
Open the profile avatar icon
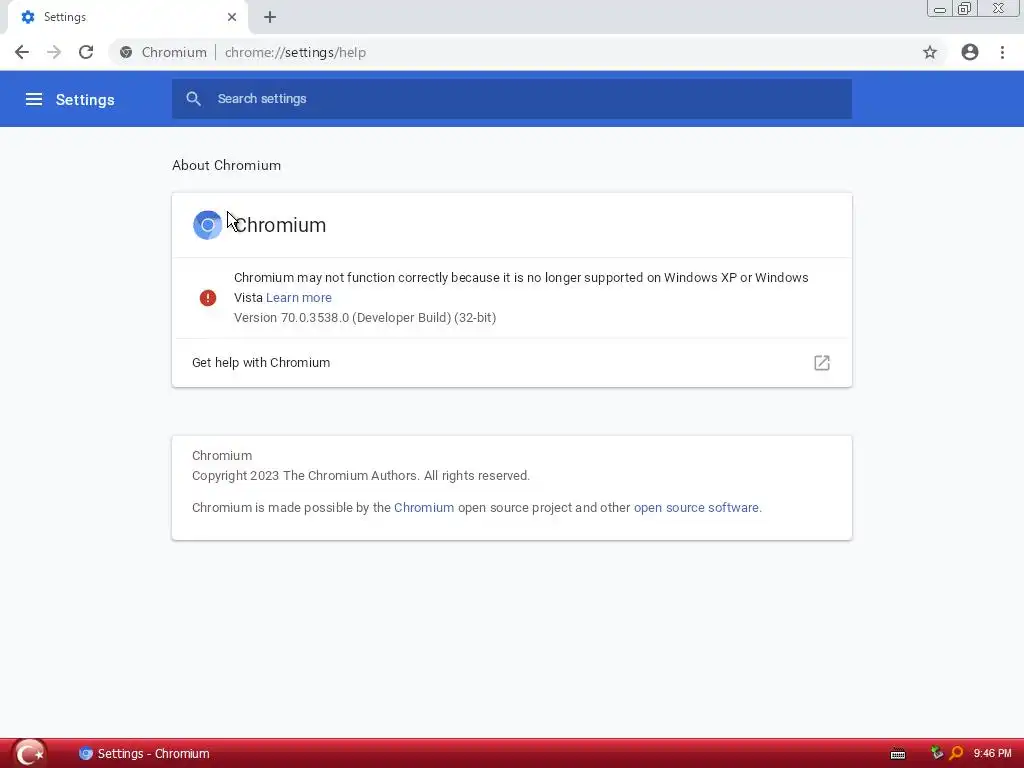970,52
